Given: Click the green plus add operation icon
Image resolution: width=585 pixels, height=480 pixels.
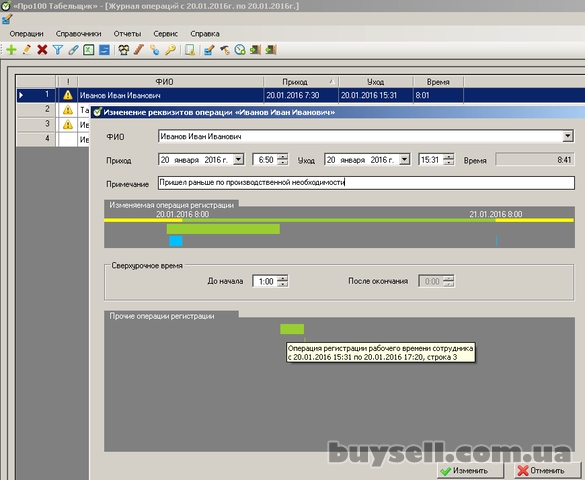Looking at the screenshot, I should pos(11,50).
